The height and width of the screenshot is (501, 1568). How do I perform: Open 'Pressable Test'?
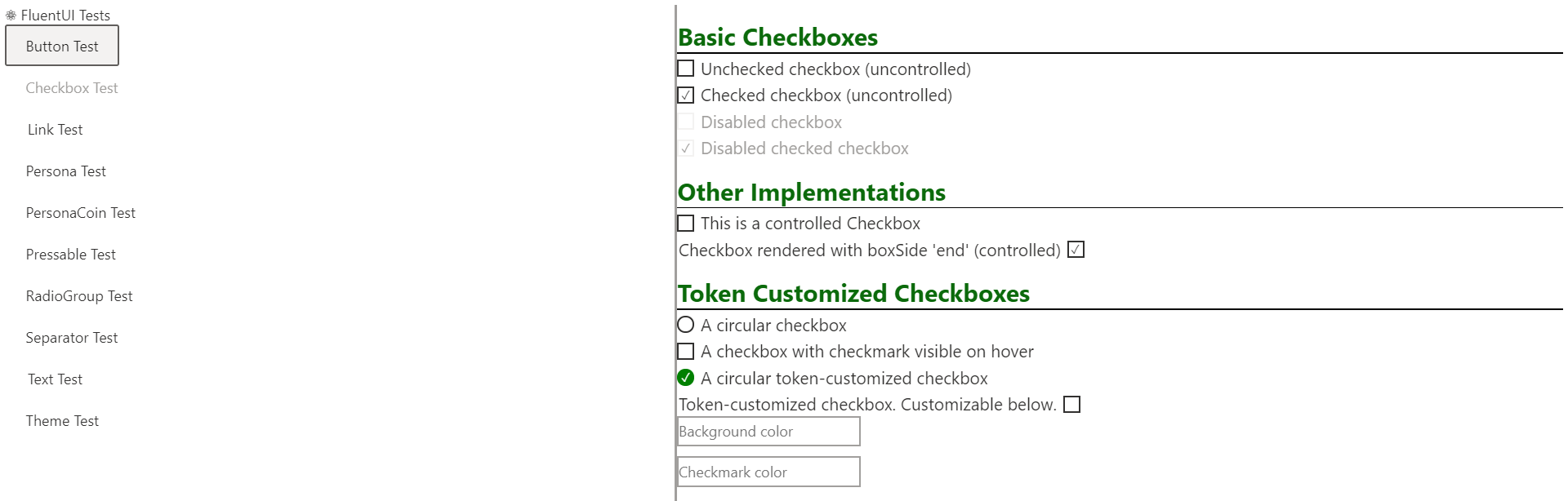click(70, 254)
